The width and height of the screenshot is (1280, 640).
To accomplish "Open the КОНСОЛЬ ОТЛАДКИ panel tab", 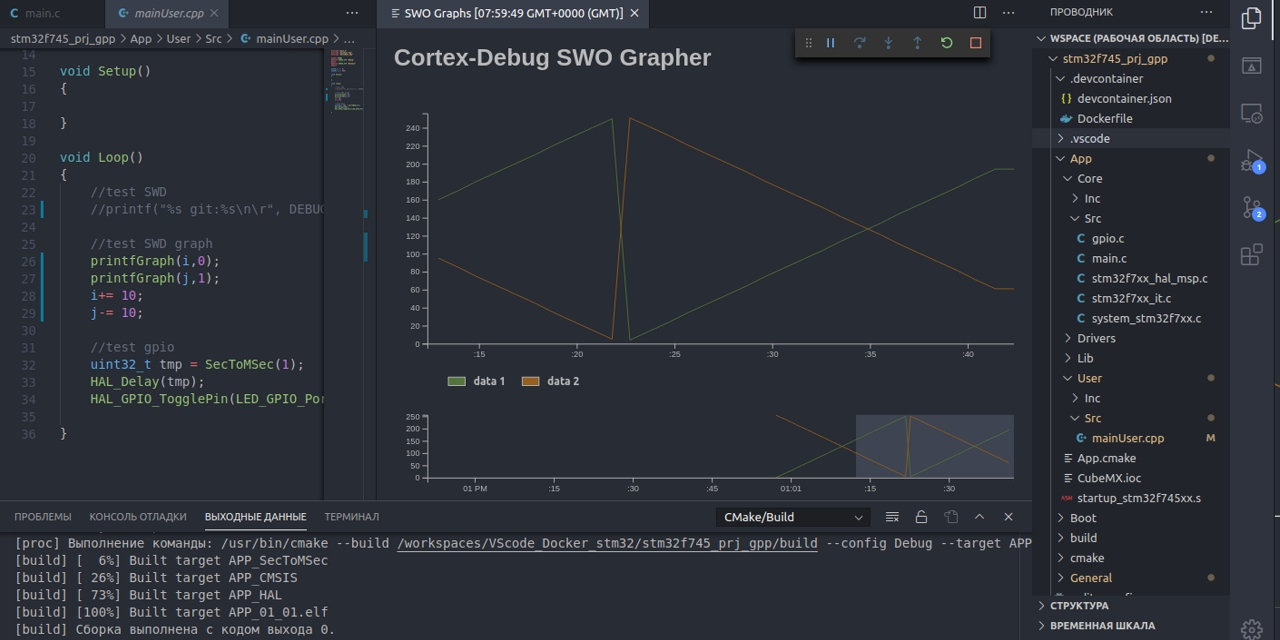I will (x=138, y=517).
